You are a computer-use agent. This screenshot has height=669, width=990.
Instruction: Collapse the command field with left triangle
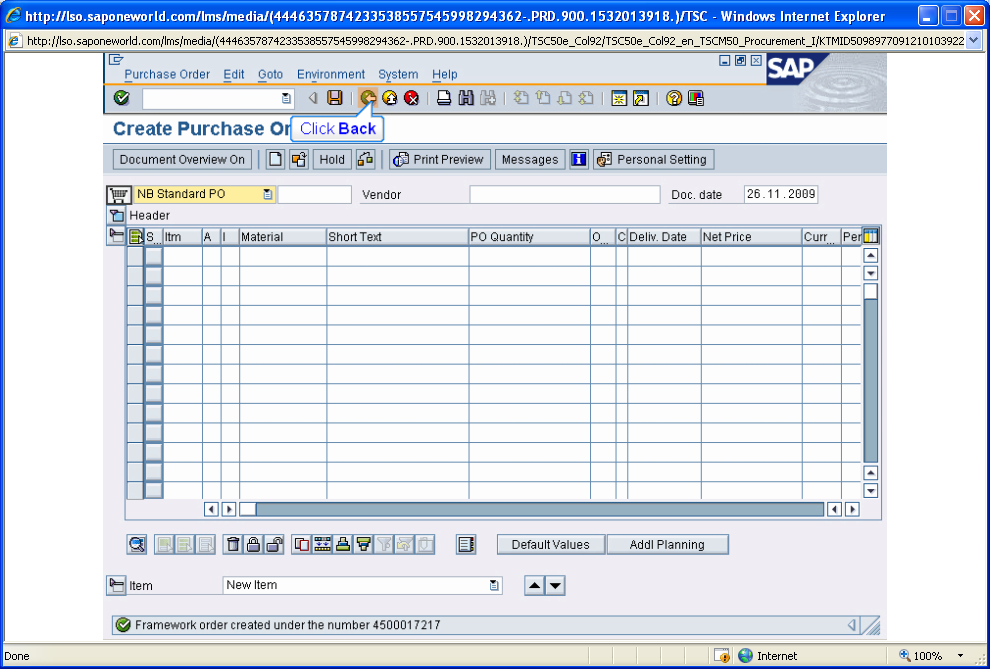coord(313,98)
